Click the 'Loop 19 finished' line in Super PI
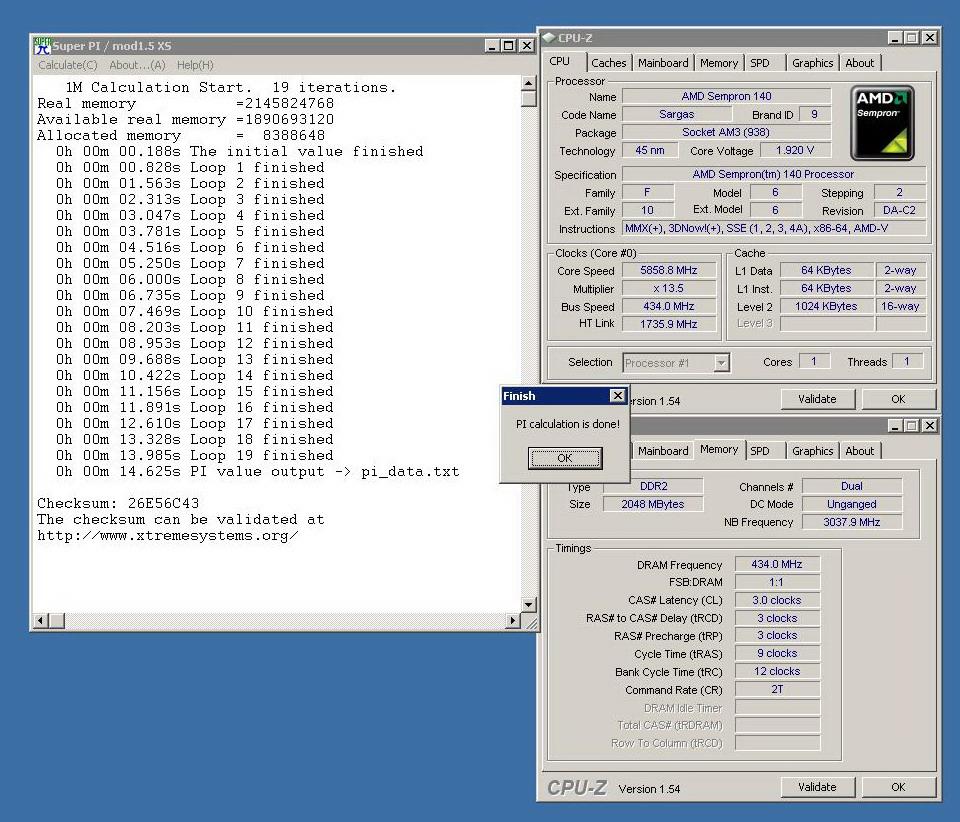Image resolution: width=960 pixels, height=822 pixels. pyautogui.click(x=195, y=455)
